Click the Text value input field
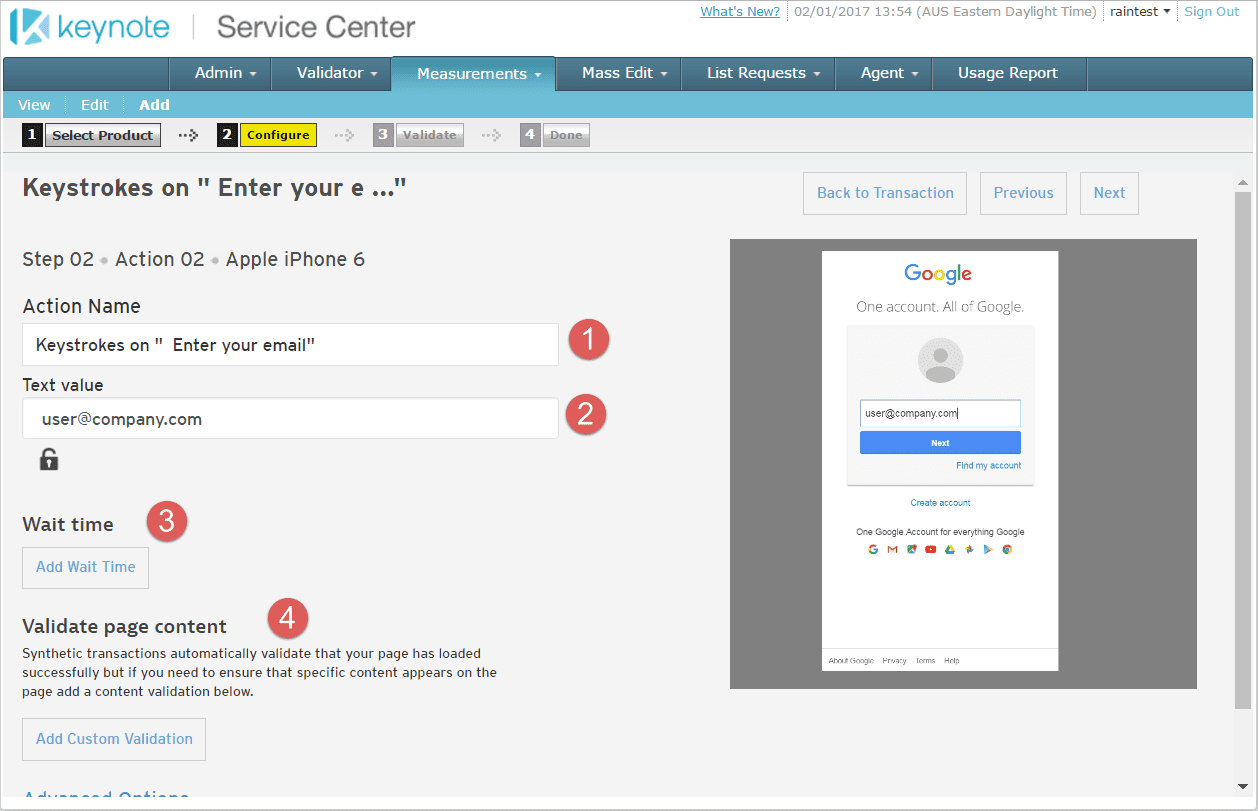This screenshot has width=1258, height=811. pyautogui.click(x=290, y=419)
